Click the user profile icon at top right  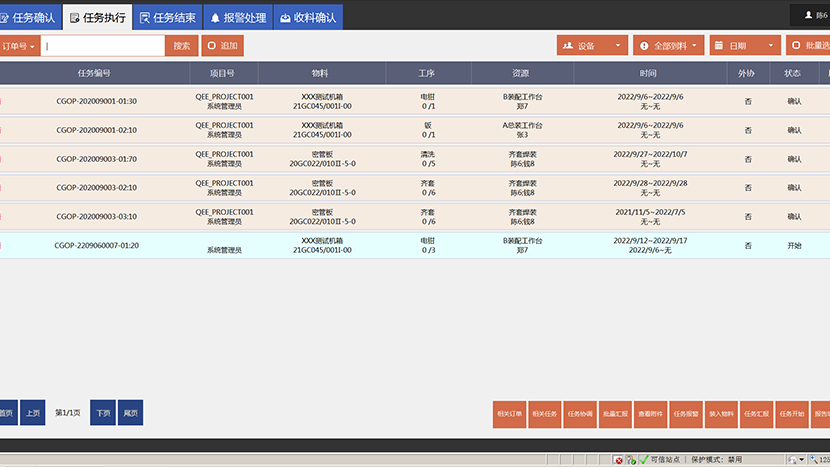pos(808,15)
